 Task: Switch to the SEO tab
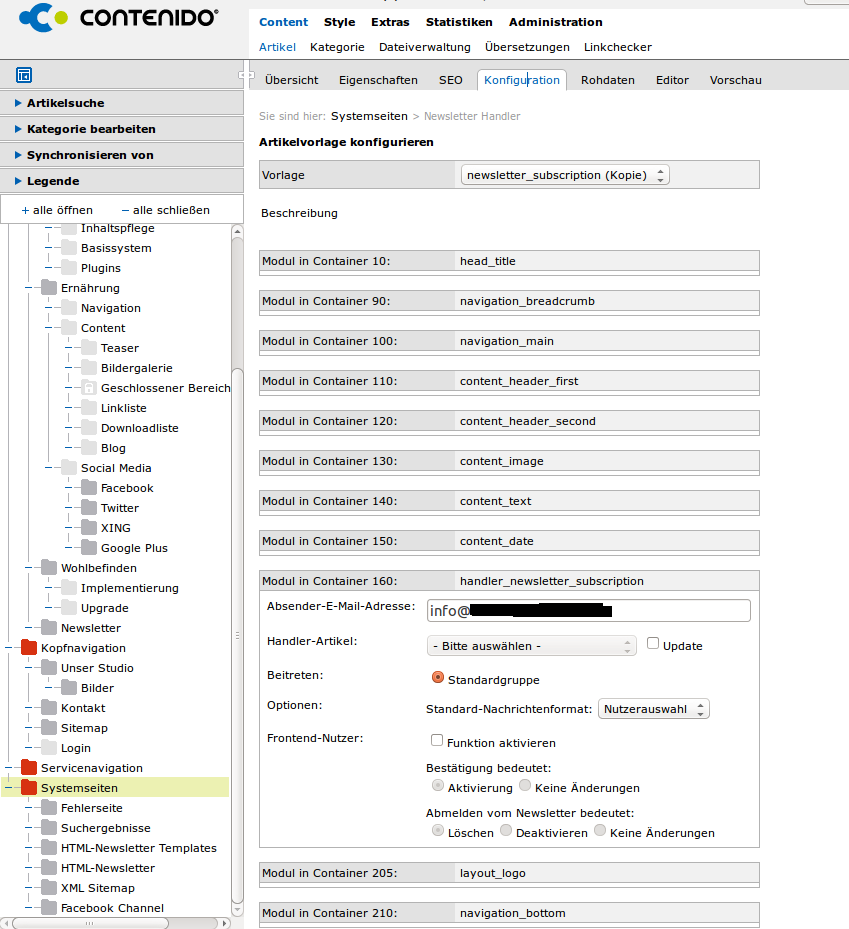tap(450, 80)
